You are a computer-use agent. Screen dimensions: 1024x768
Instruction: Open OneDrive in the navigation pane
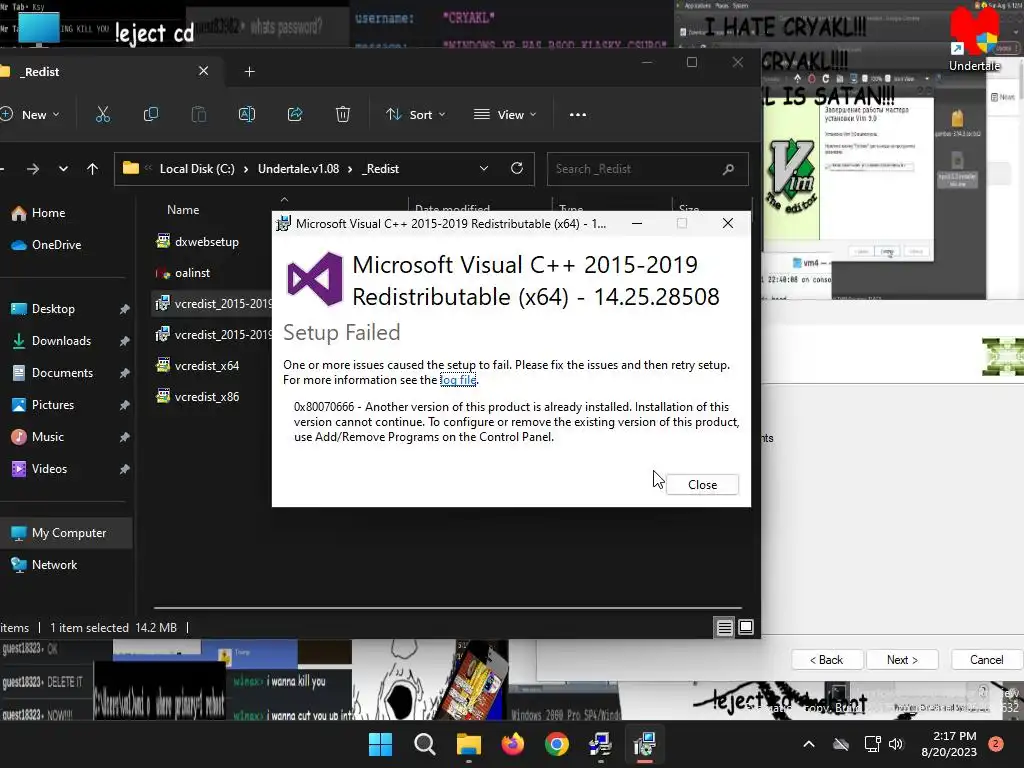(56, 245)
